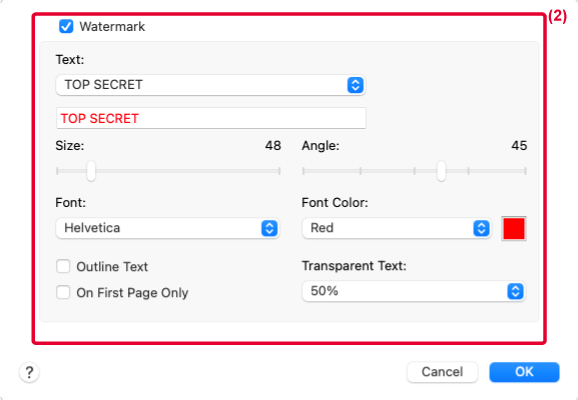
Task: Open the watermark Text preset dropdown
Action: pos(210,85)
